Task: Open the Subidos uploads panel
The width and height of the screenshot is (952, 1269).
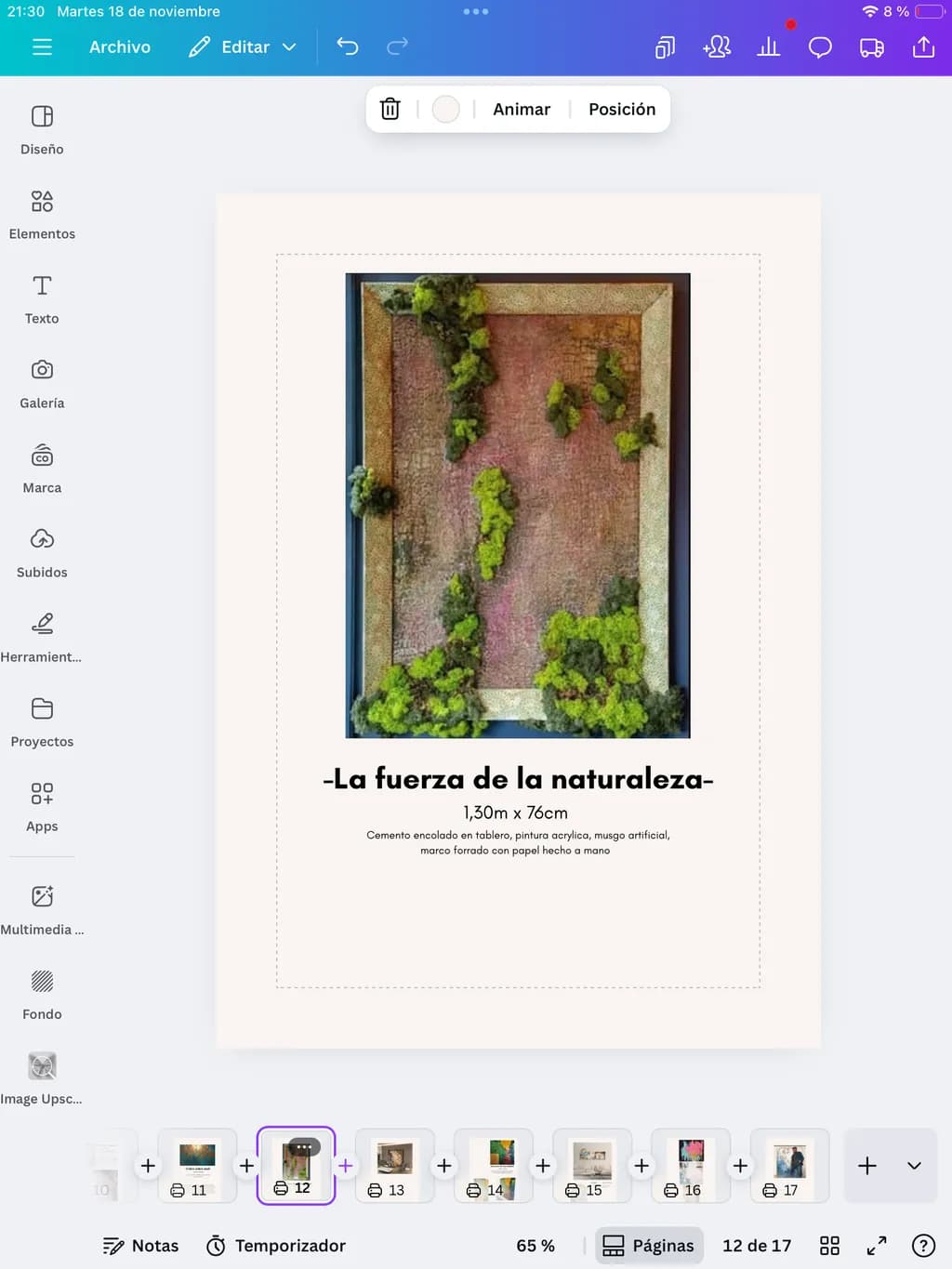Action: point(42,553)
